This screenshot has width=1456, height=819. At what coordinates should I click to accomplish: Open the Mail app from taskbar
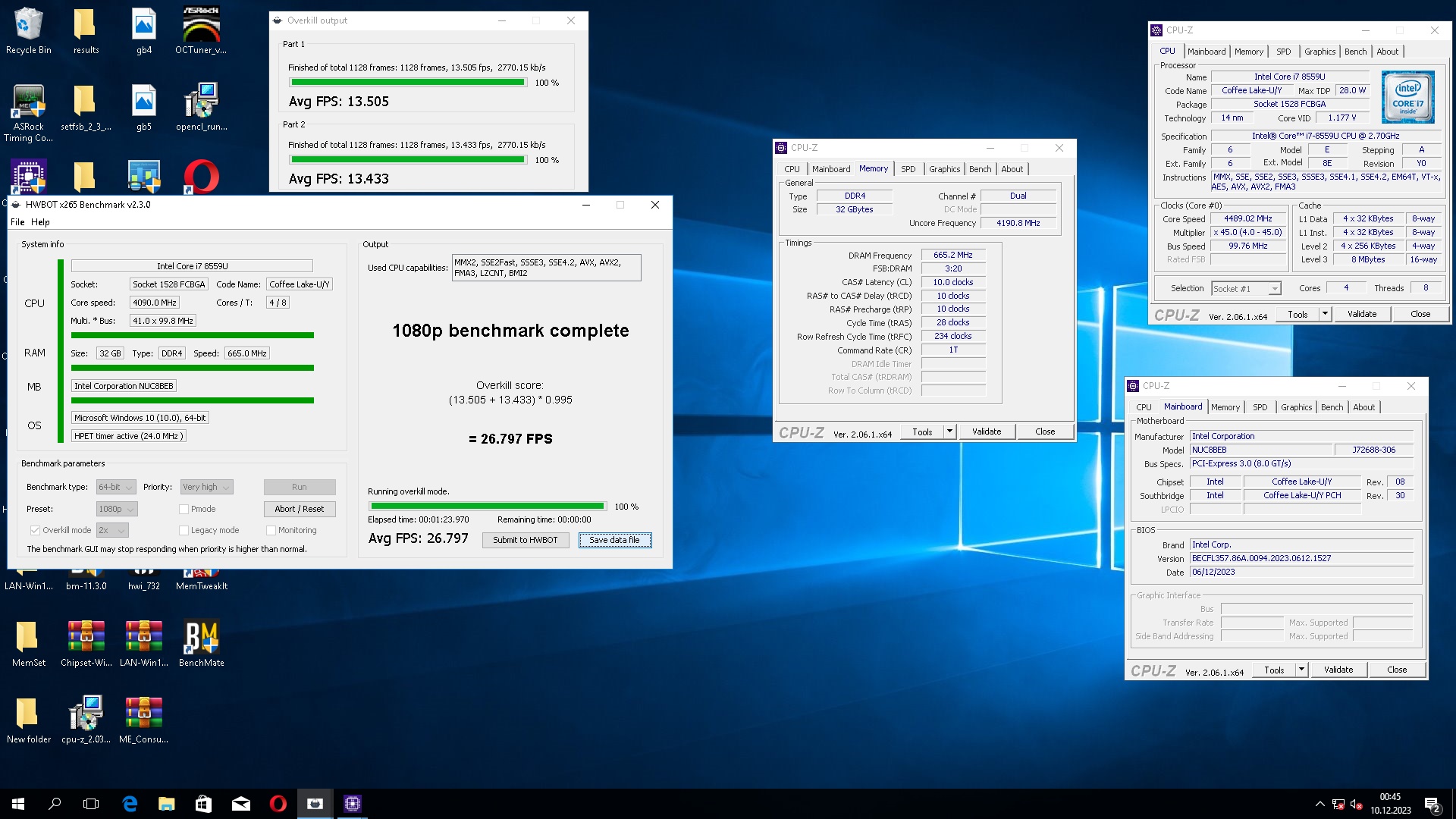click(x=240, y=804)
